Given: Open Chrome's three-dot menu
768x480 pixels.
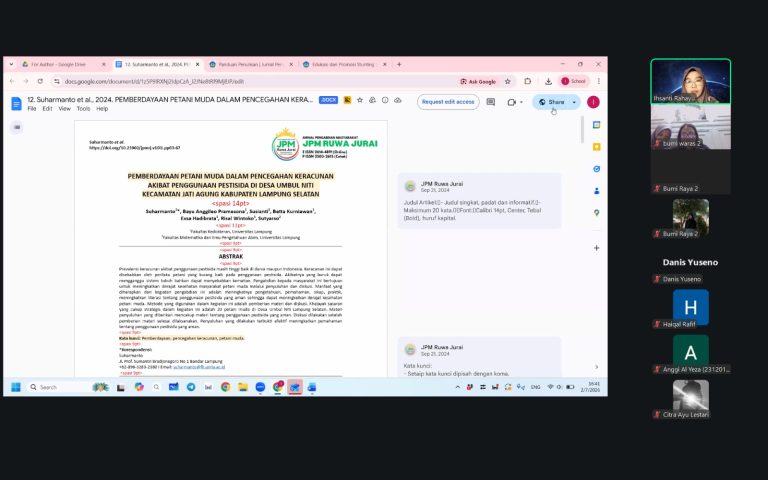Looking at the screenshot, I should click(x=599, y=81).
